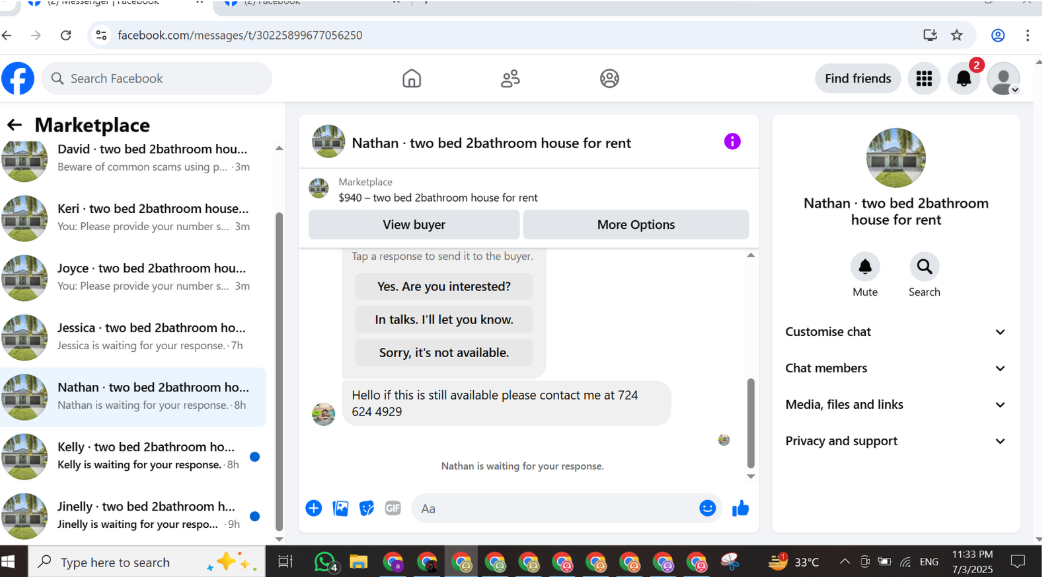The width and height of the screenshot is (1042, 577).
Task: Expand Privacy and support section
Action: point(896,441)
